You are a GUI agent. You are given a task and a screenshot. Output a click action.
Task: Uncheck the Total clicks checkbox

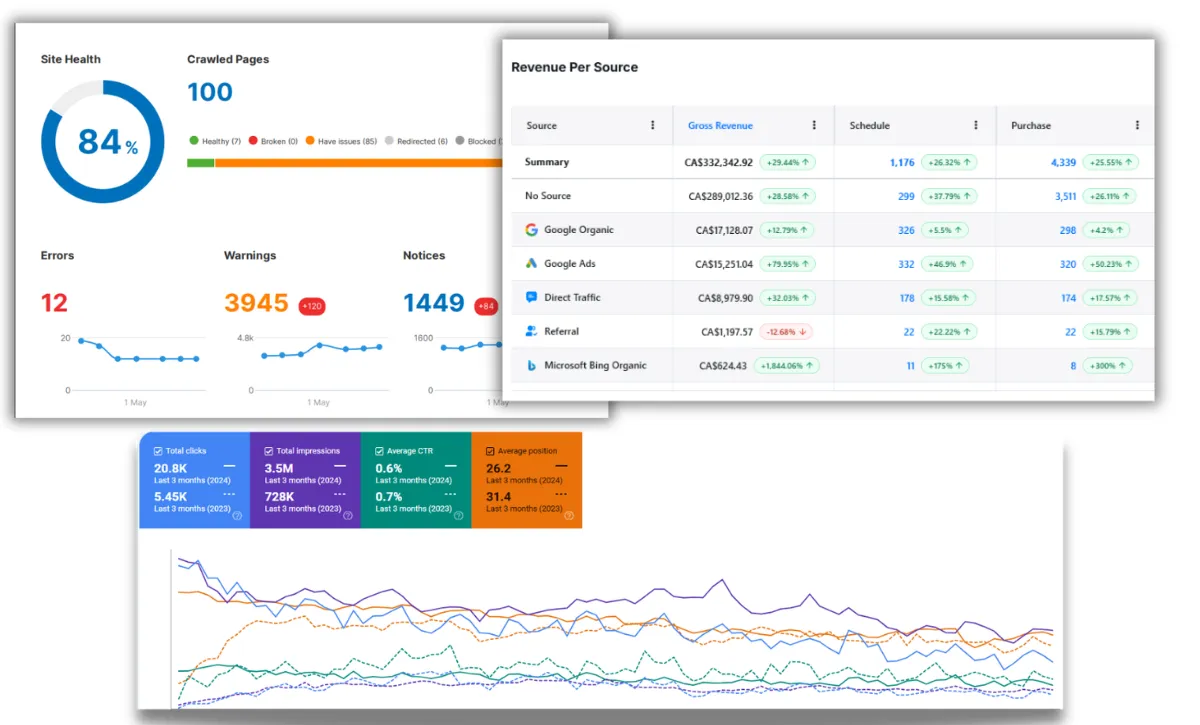[158, 451]
